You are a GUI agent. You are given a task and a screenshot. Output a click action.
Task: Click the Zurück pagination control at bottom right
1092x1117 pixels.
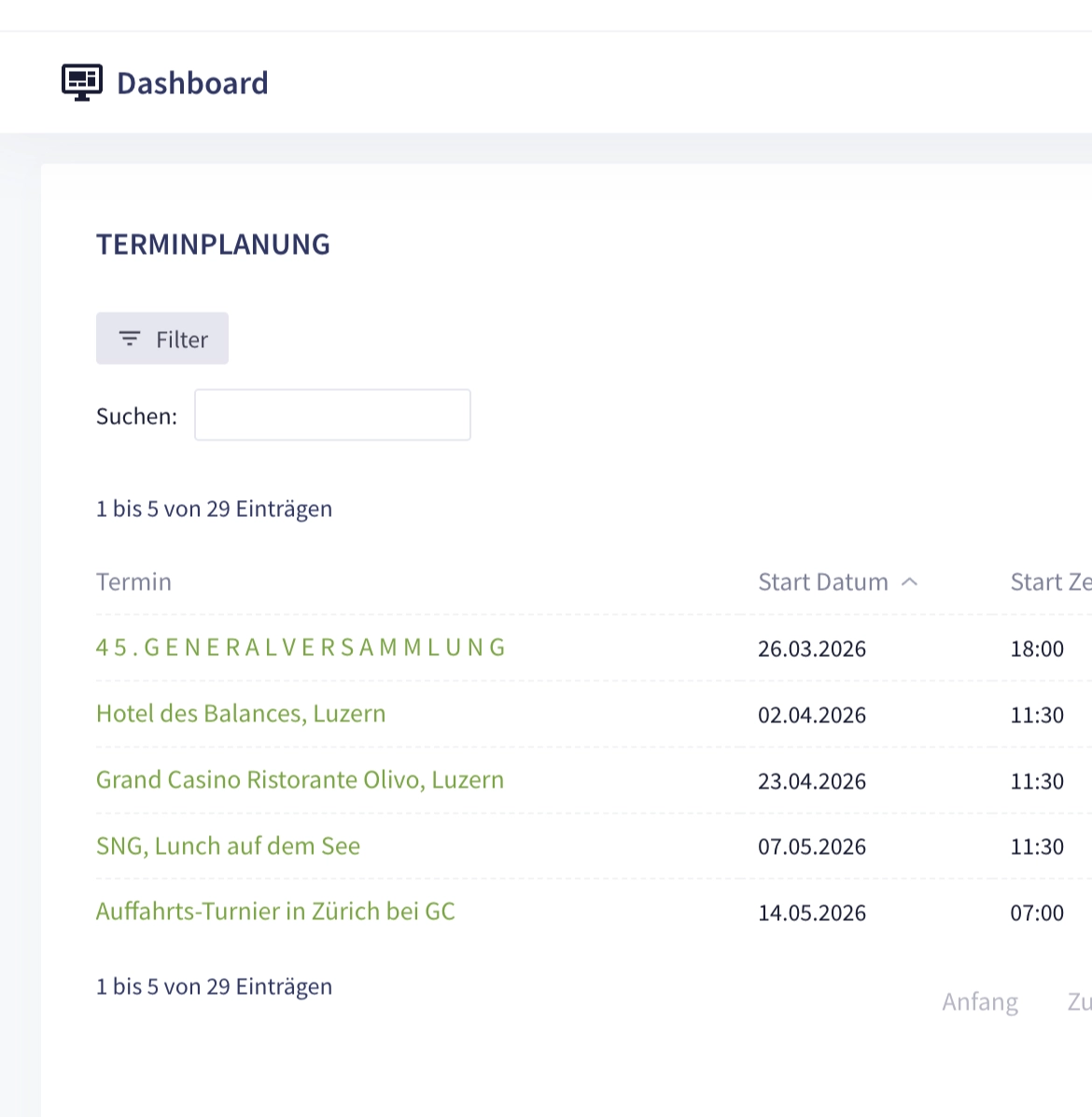point(1080,1001)
